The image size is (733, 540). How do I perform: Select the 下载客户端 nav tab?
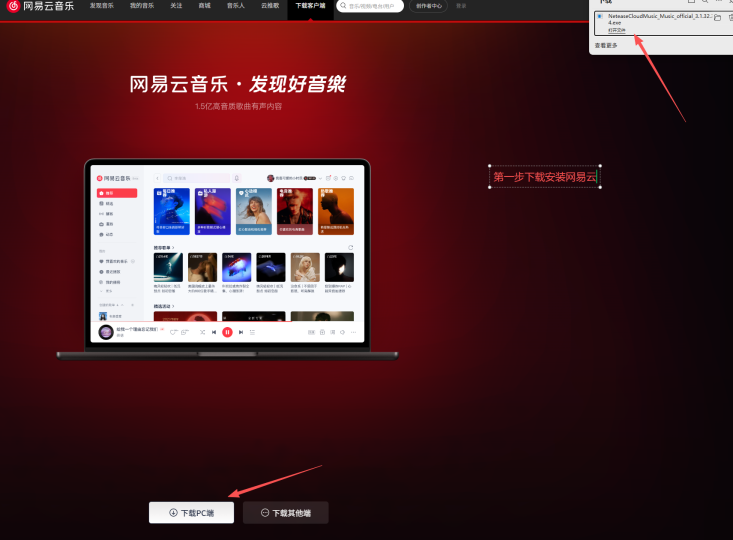310,6
